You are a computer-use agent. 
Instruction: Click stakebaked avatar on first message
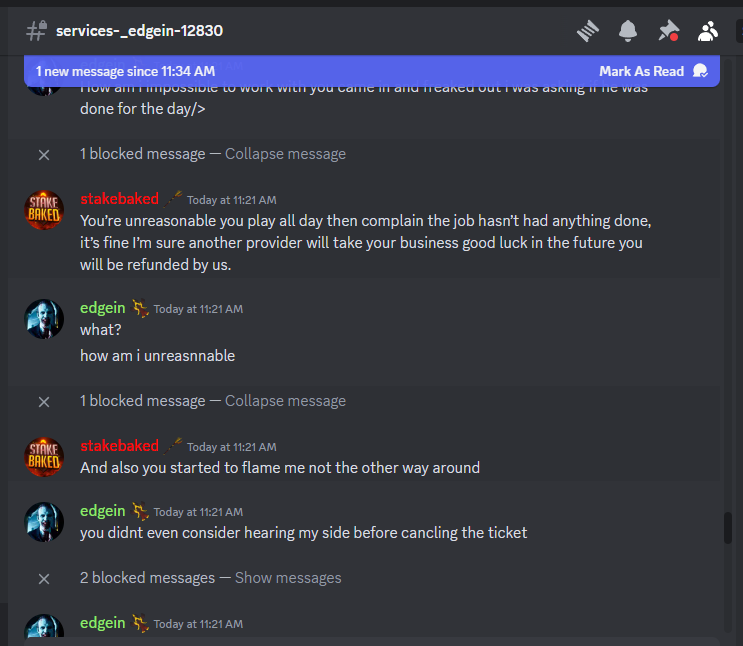[44, 210]
